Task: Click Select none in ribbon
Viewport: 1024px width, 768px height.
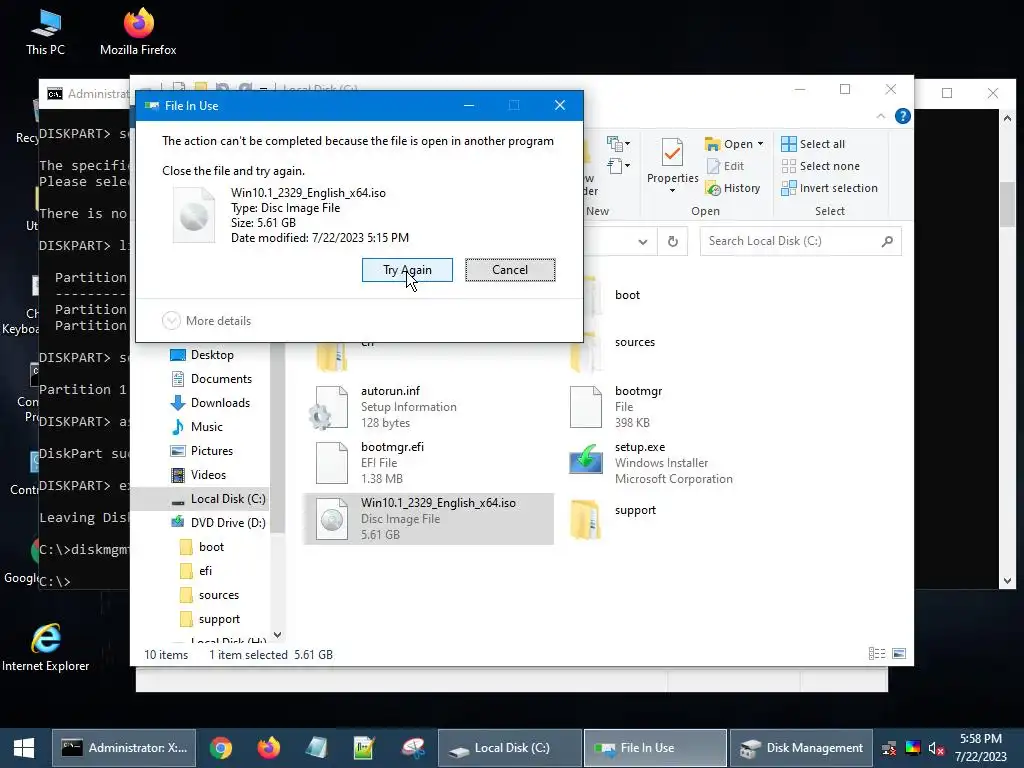Action: (x=820, y=166)
